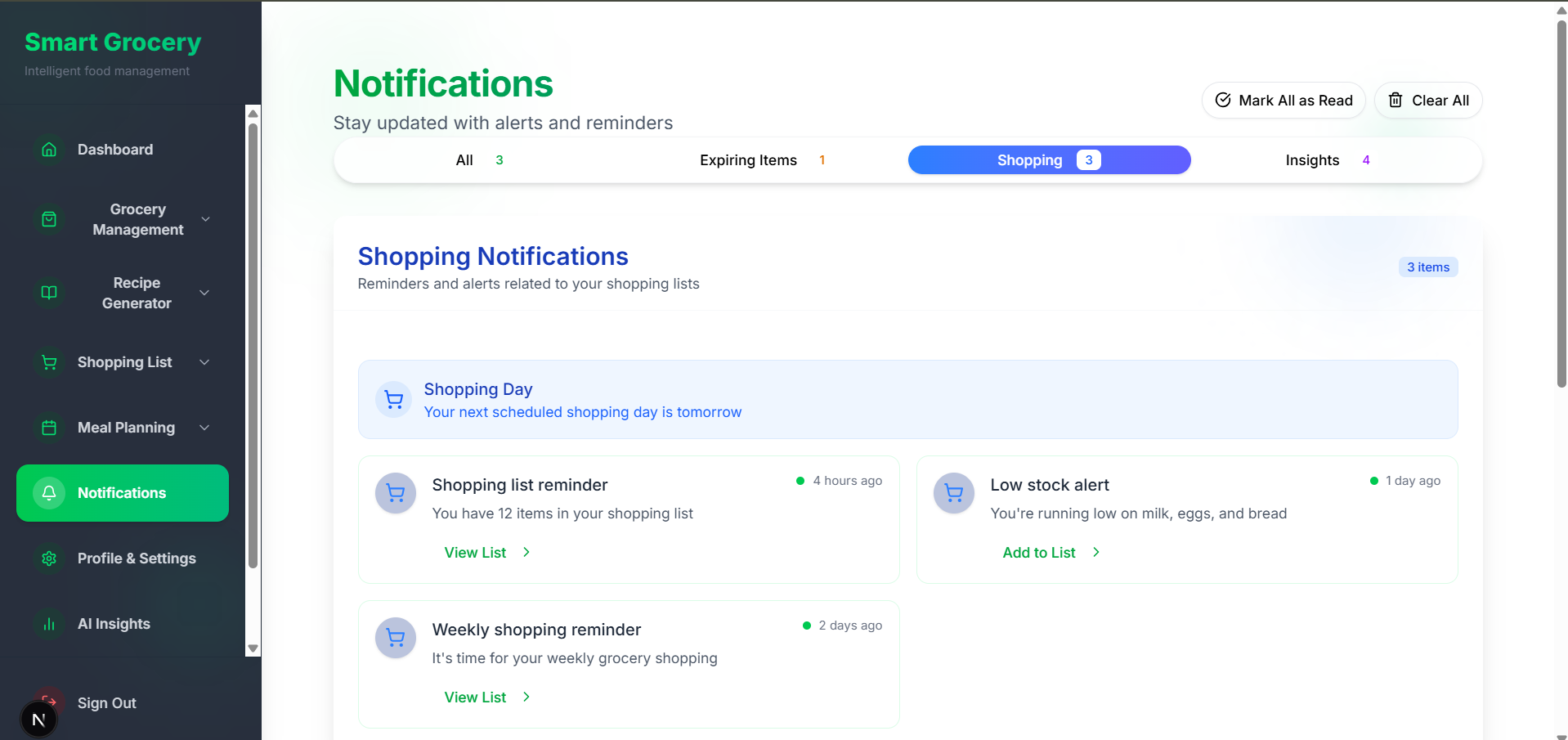The height and width of the screenshot is (740, 1568).
Task: Click Add to List on Low stock alert
Action: [x=1051, y=552]
